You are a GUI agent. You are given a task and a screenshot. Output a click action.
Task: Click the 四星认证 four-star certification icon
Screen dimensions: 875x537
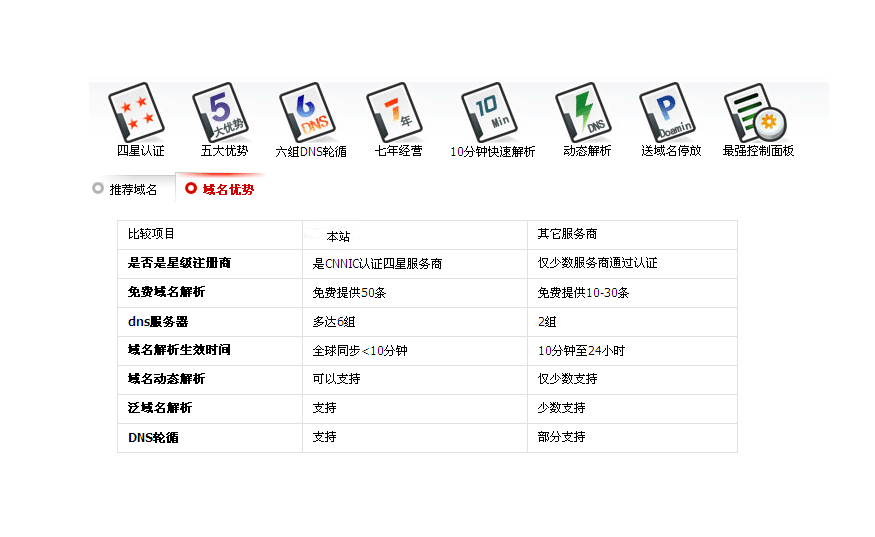click(137, 112)
